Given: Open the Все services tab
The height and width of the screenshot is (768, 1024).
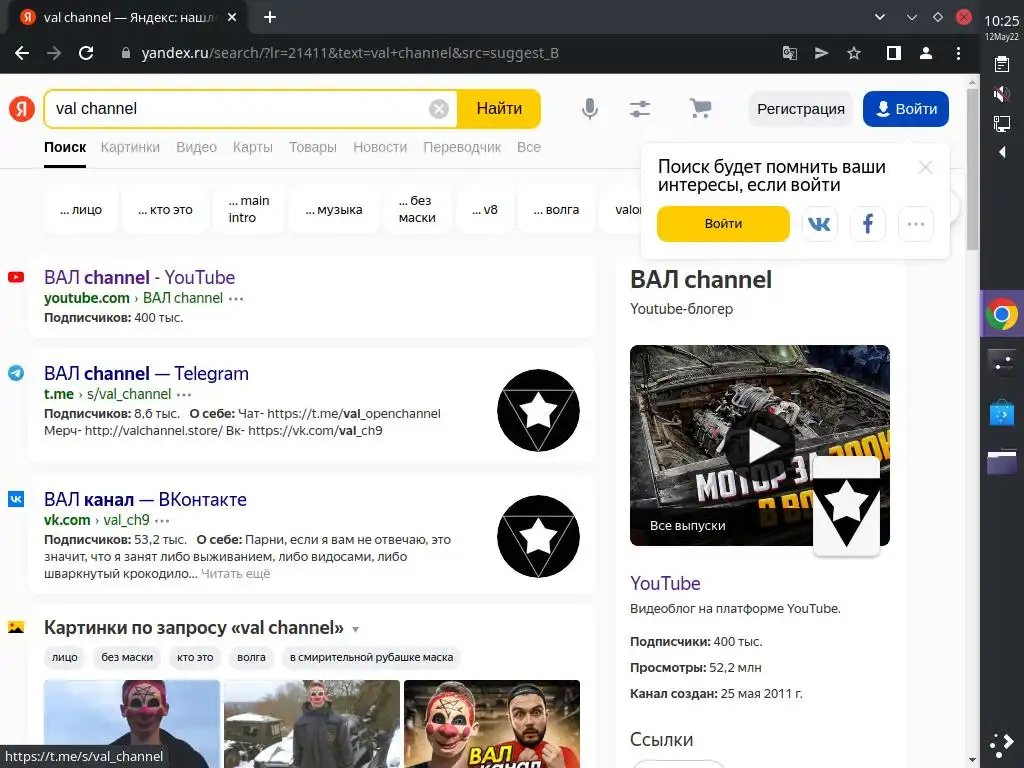Looking at the screenshot, I should tap(529, 147).
